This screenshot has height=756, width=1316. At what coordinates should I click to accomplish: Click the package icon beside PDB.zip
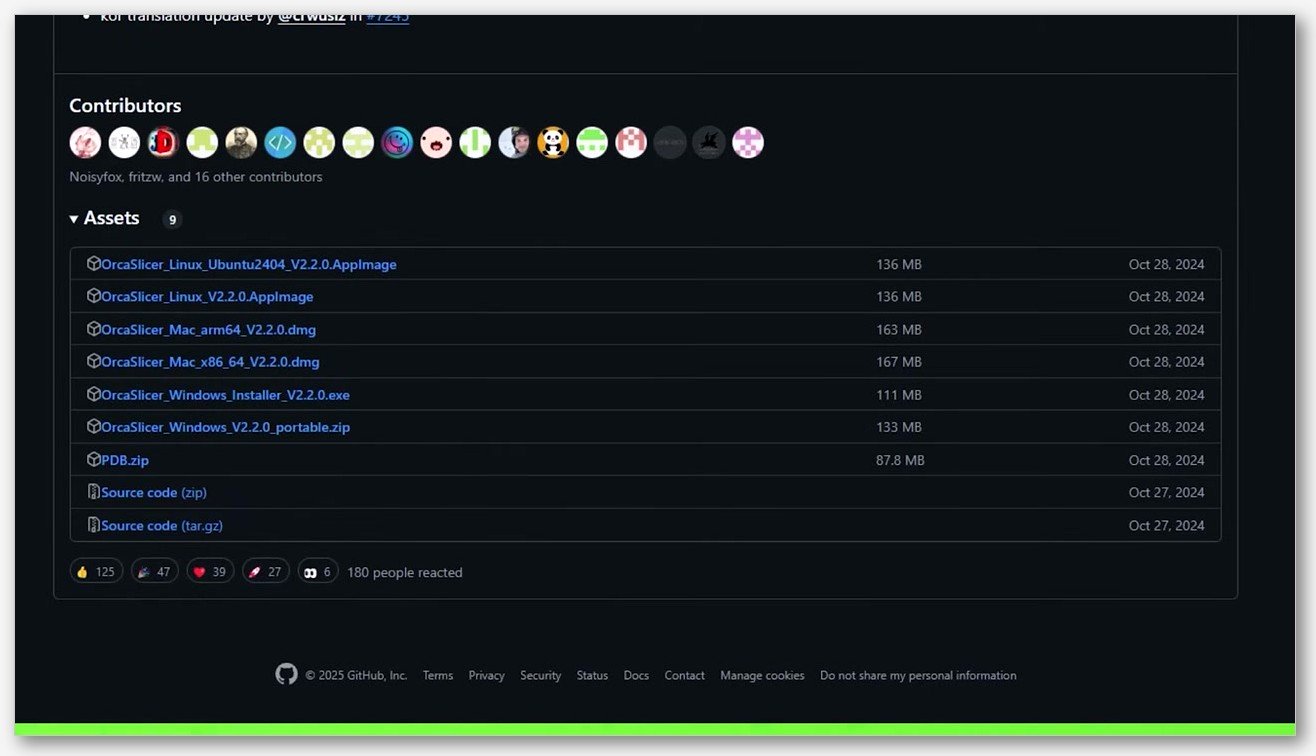(94, 460)
